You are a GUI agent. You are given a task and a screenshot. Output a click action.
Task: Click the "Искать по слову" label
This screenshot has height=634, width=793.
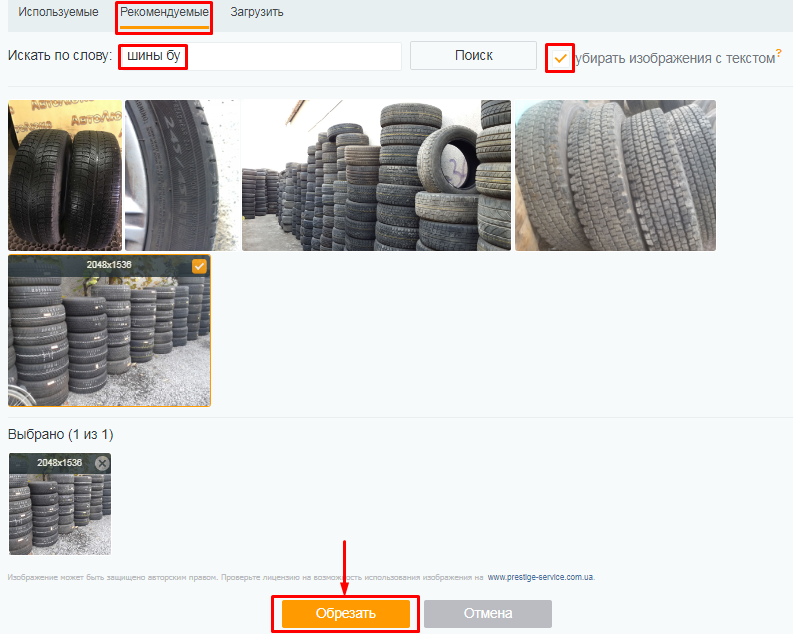pyautogui.click(x=59, y=56)
